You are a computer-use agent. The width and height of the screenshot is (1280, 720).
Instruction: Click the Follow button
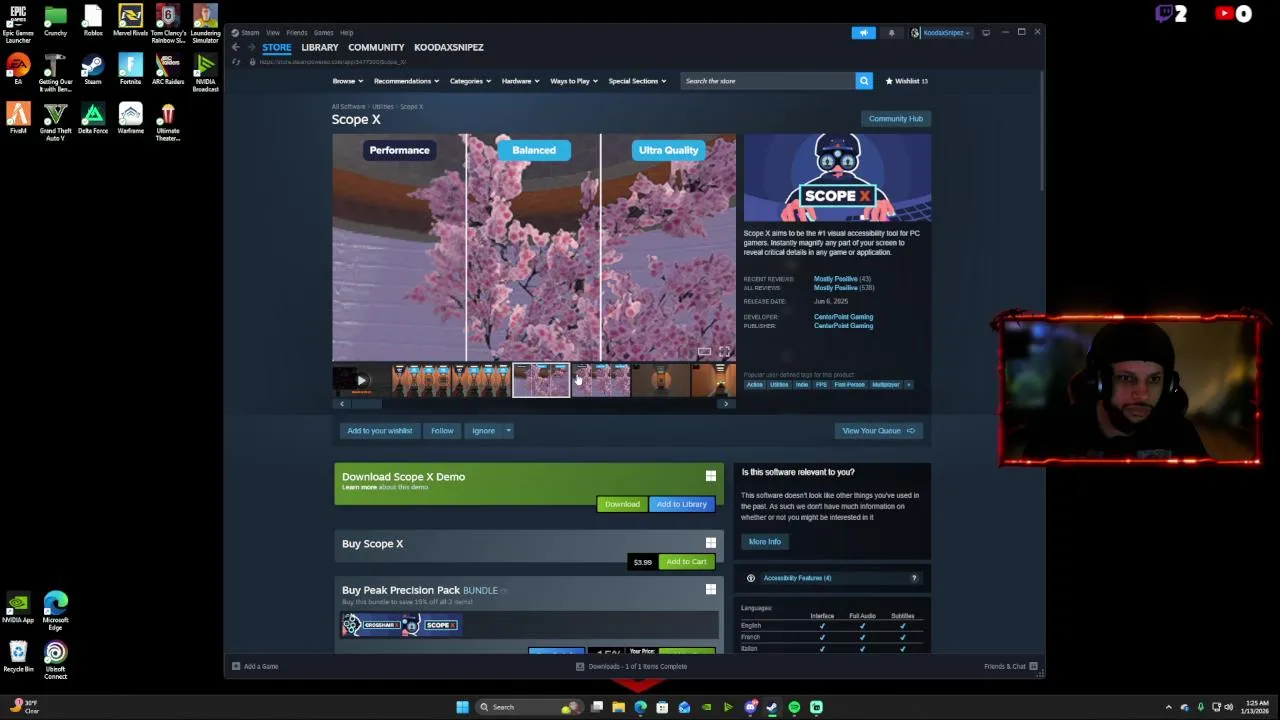(442, 431)
